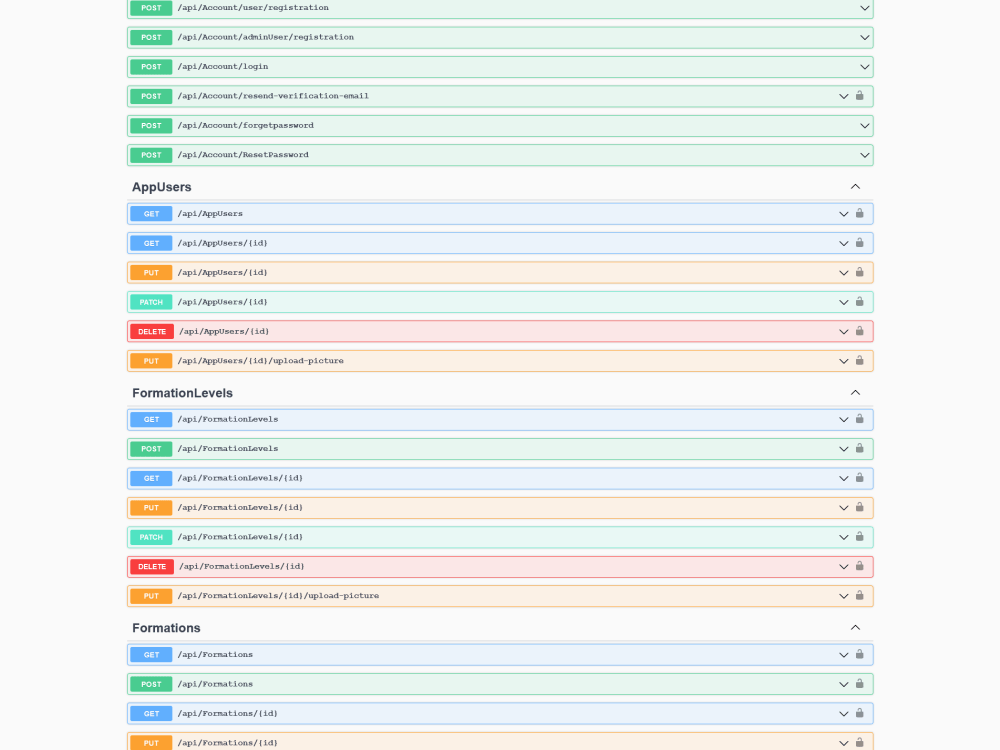Expand chevron of ResetPassword endpoint
The width and height of the screenshot is (1000, 750).
[864, 155]
